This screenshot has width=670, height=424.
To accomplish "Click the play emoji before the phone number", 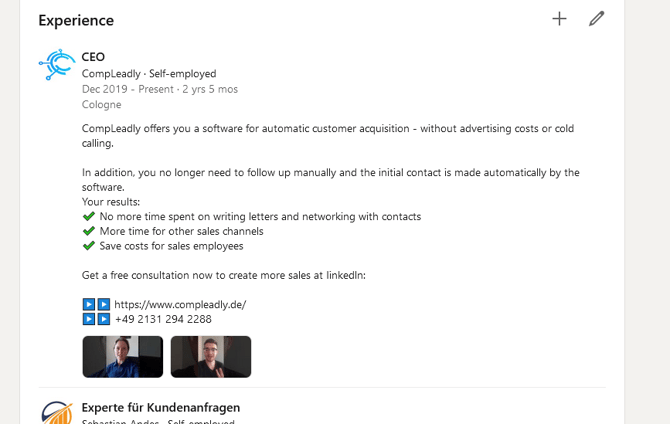I will (x=96, y=319).
